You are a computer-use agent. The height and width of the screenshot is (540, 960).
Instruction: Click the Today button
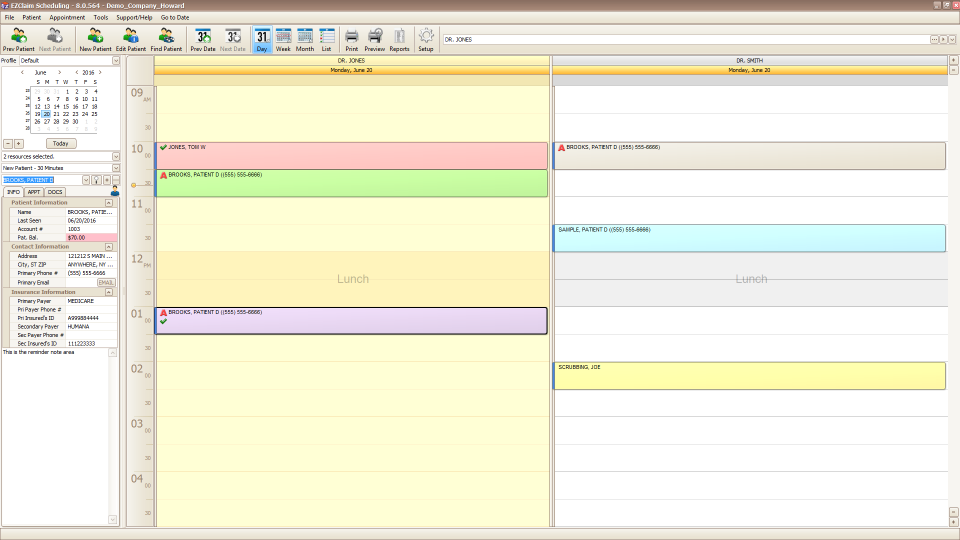61,144
